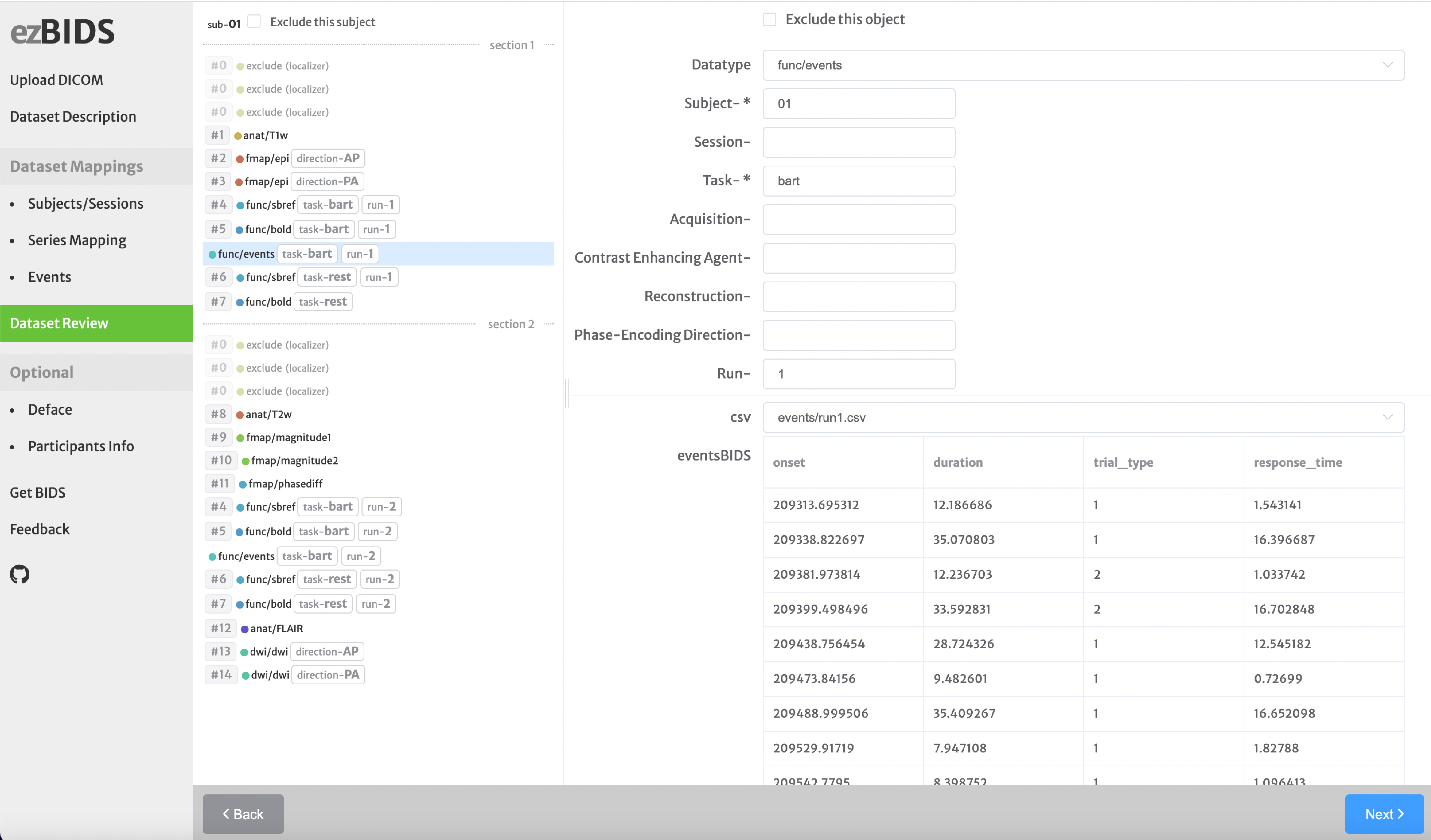The height and width of the screenshot is (840, 1431).
Task: Click into Reconstruction input field
Action: (858, 297)
